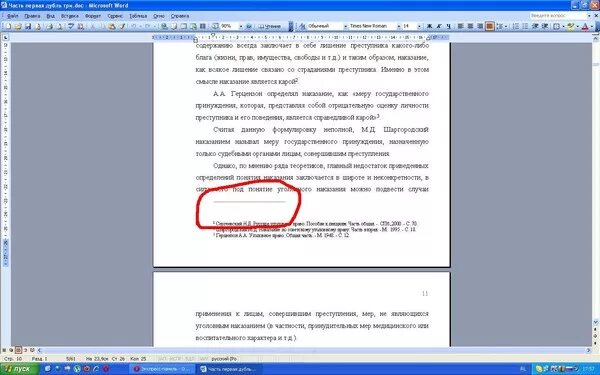The height and width of the screenshot is (375, 600).
Task: Undo the last action
Action: 134,26
